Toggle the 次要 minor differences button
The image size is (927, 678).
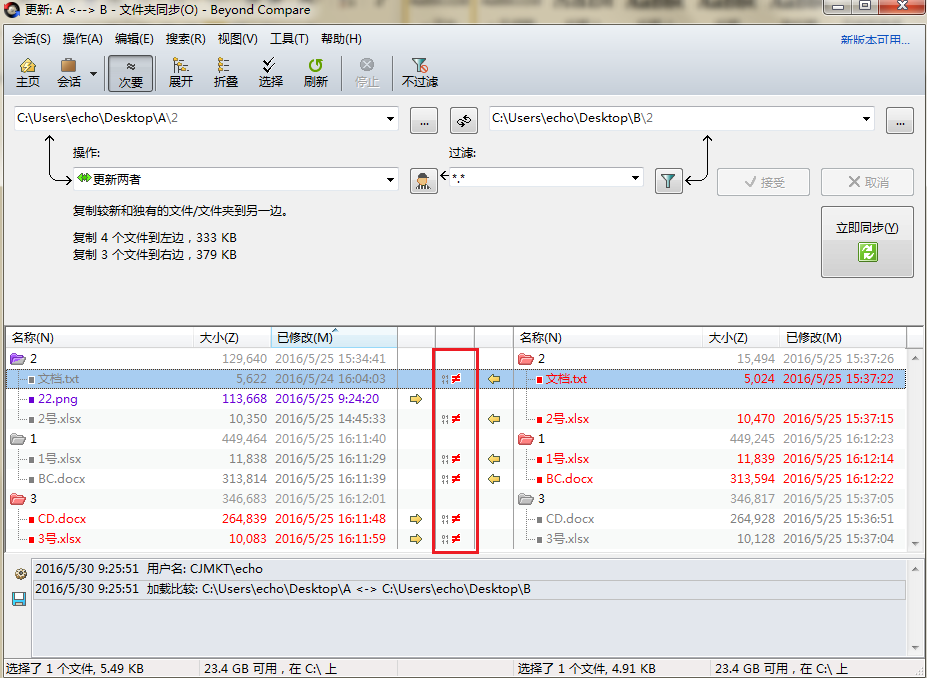coord(131,72)
